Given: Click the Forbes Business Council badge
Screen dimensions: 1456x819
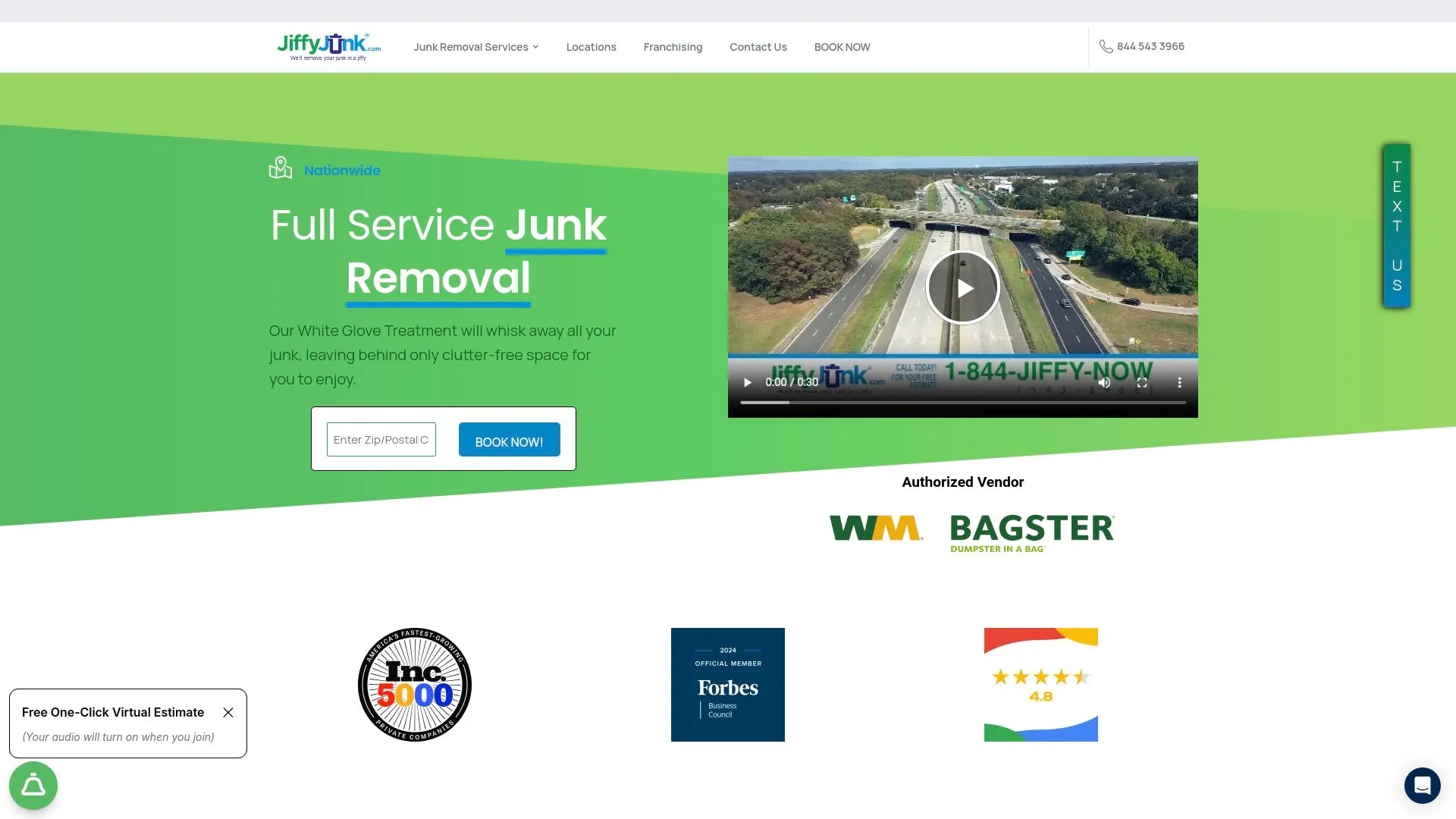Looking at the screenshot, I should coord(727,684).
